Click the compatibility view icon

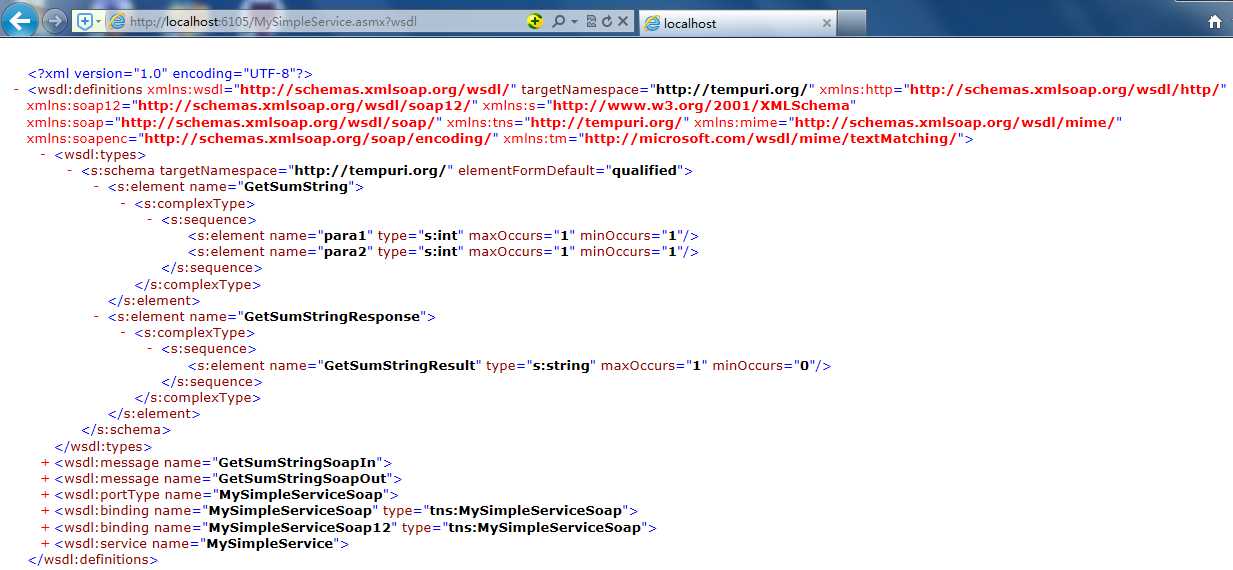(591, 21)
